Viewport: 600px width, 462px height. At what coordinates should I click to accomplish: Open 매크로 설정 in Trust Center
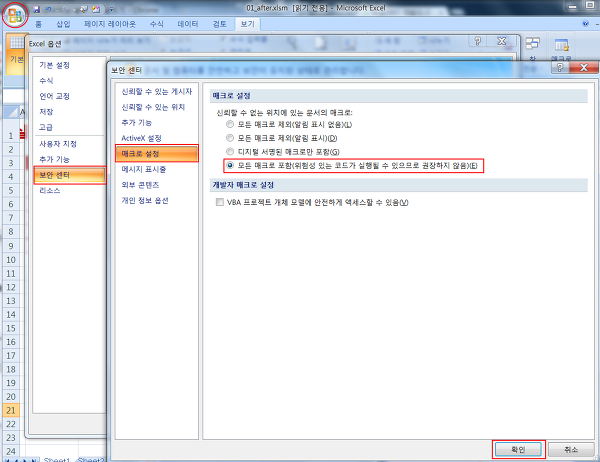(157, 154)
